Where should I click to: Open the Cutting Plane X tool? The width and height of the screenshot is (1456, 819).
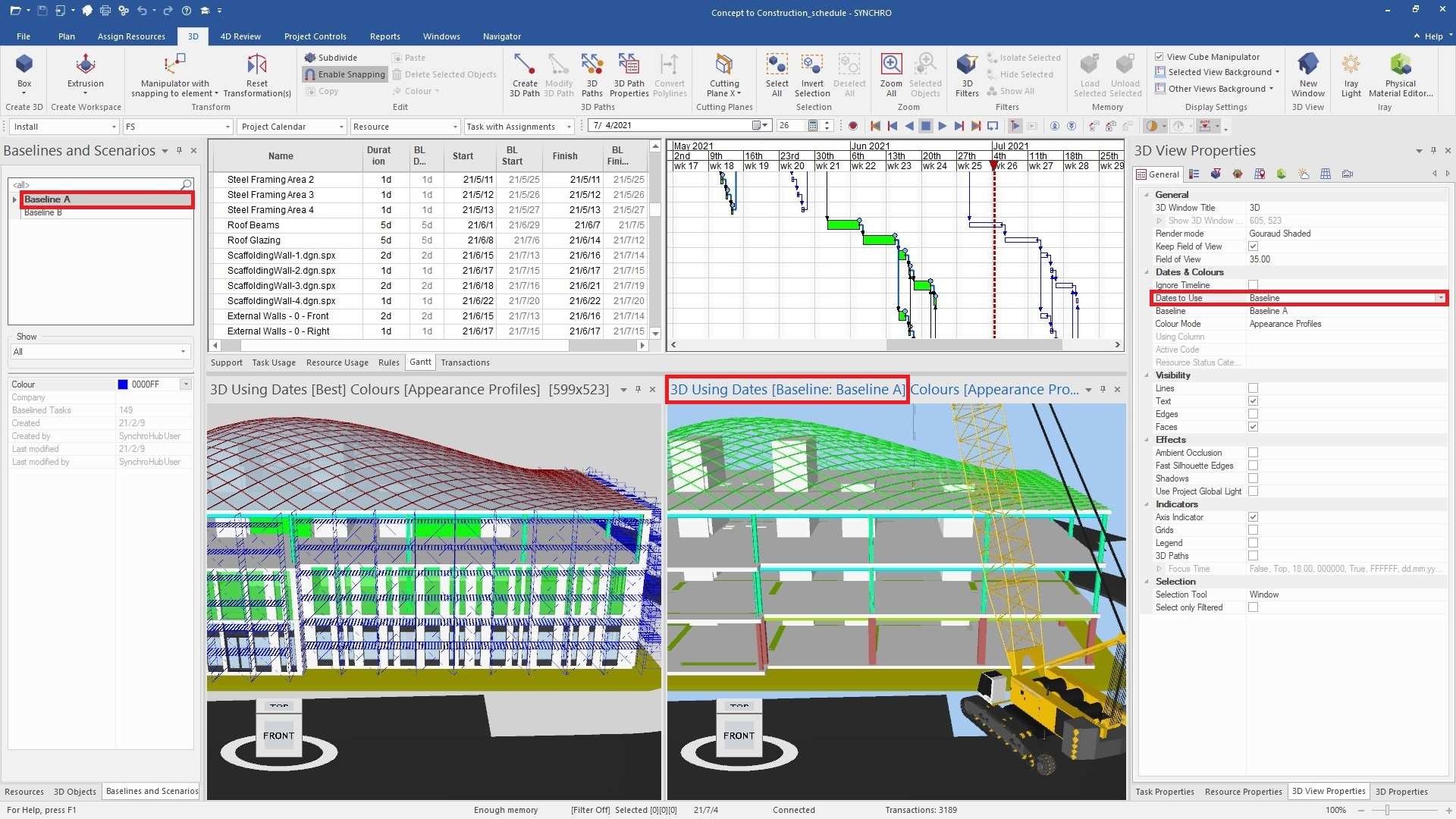coord(723,74)
